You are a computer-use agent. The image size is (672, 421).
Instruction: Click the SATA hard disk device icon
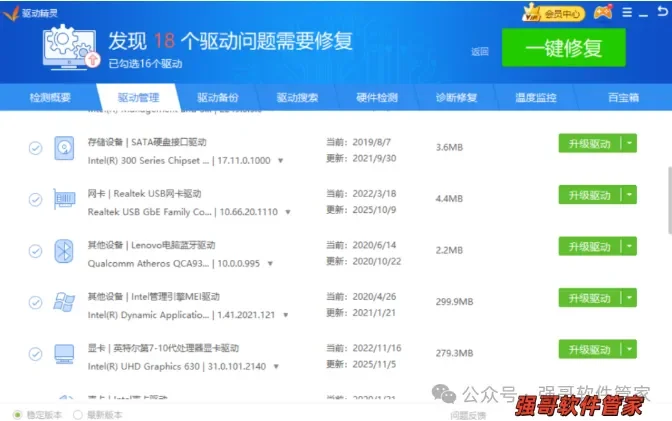pos(64,148)
